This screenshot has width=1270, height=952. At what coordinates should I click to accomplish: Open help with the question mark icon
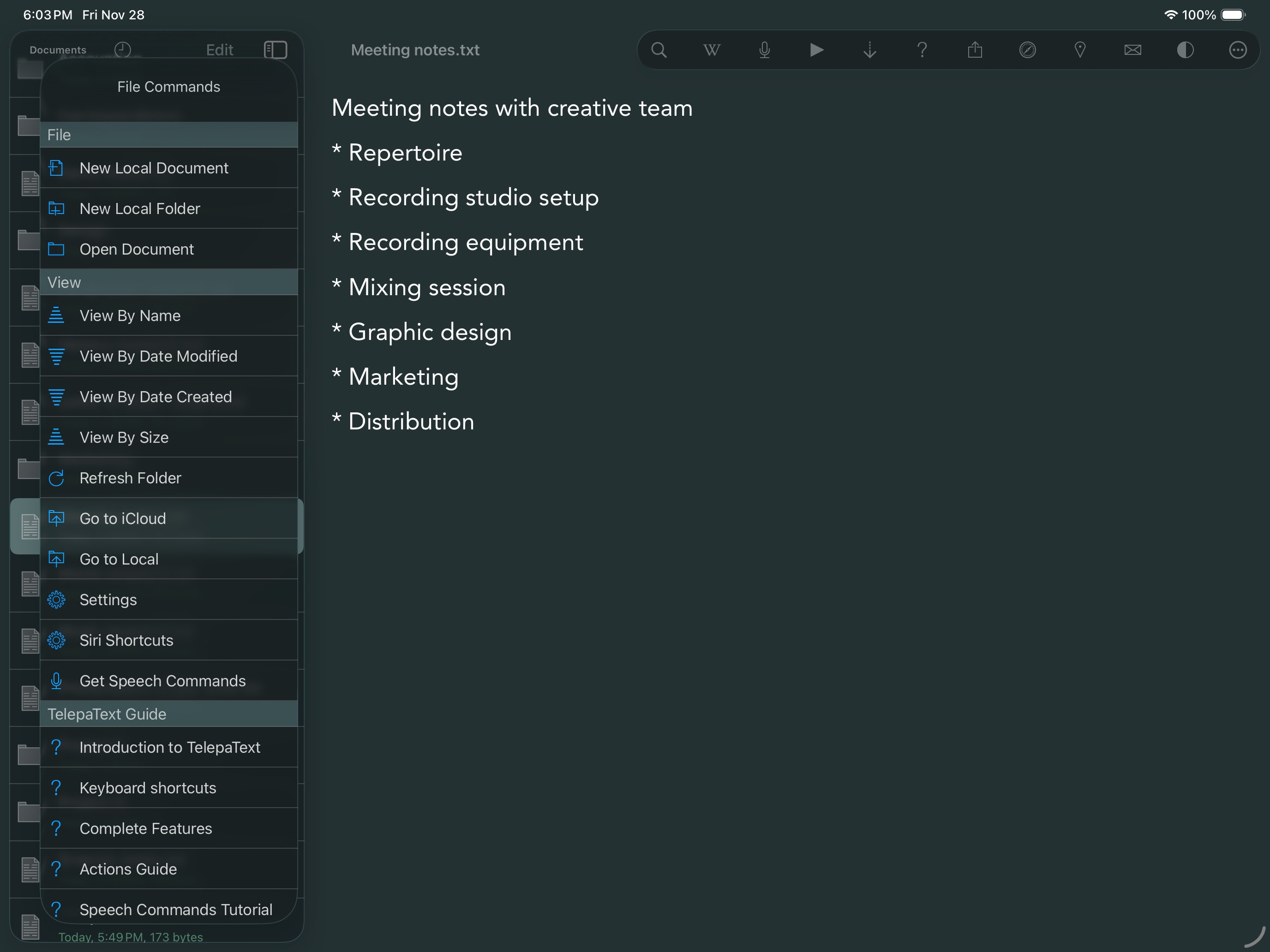pos(922,50)
